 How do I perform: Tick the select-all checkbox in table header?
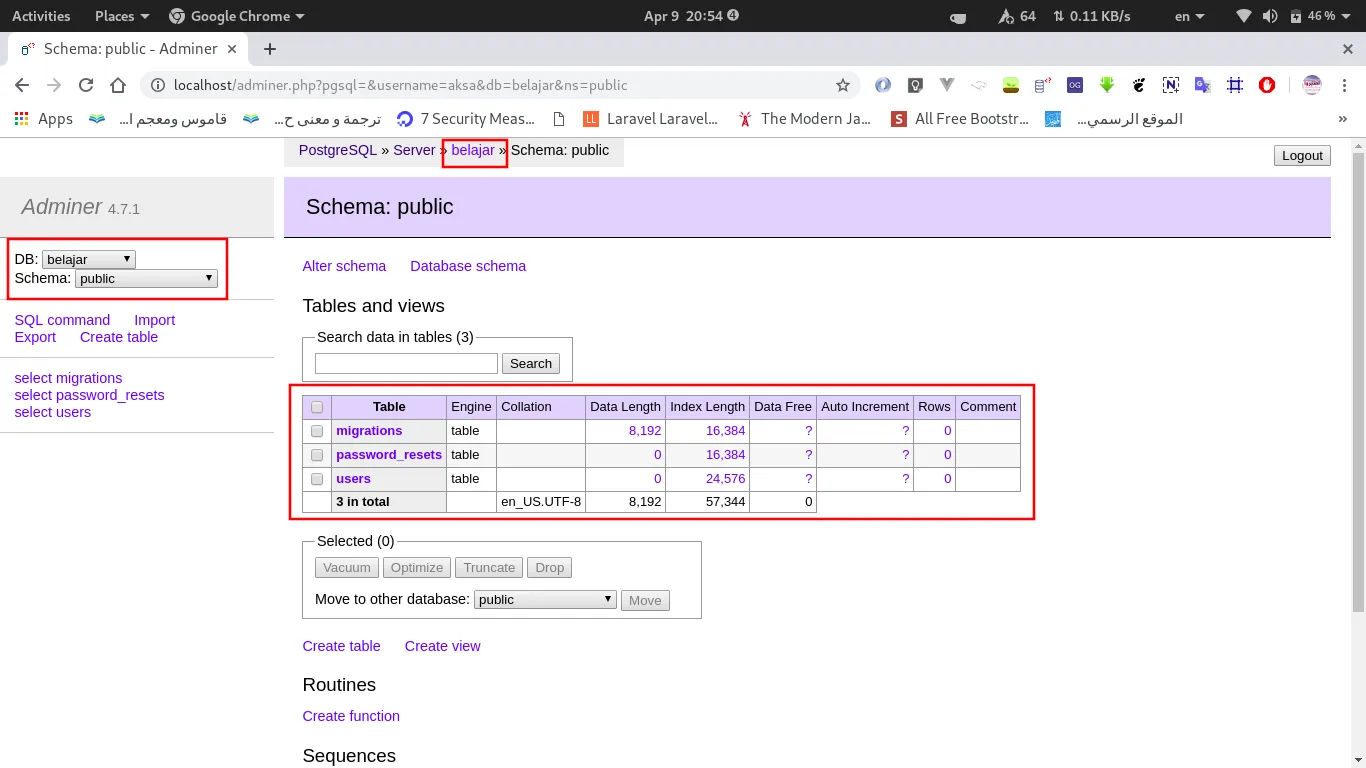pyautogui.click(x=317, y=407)
